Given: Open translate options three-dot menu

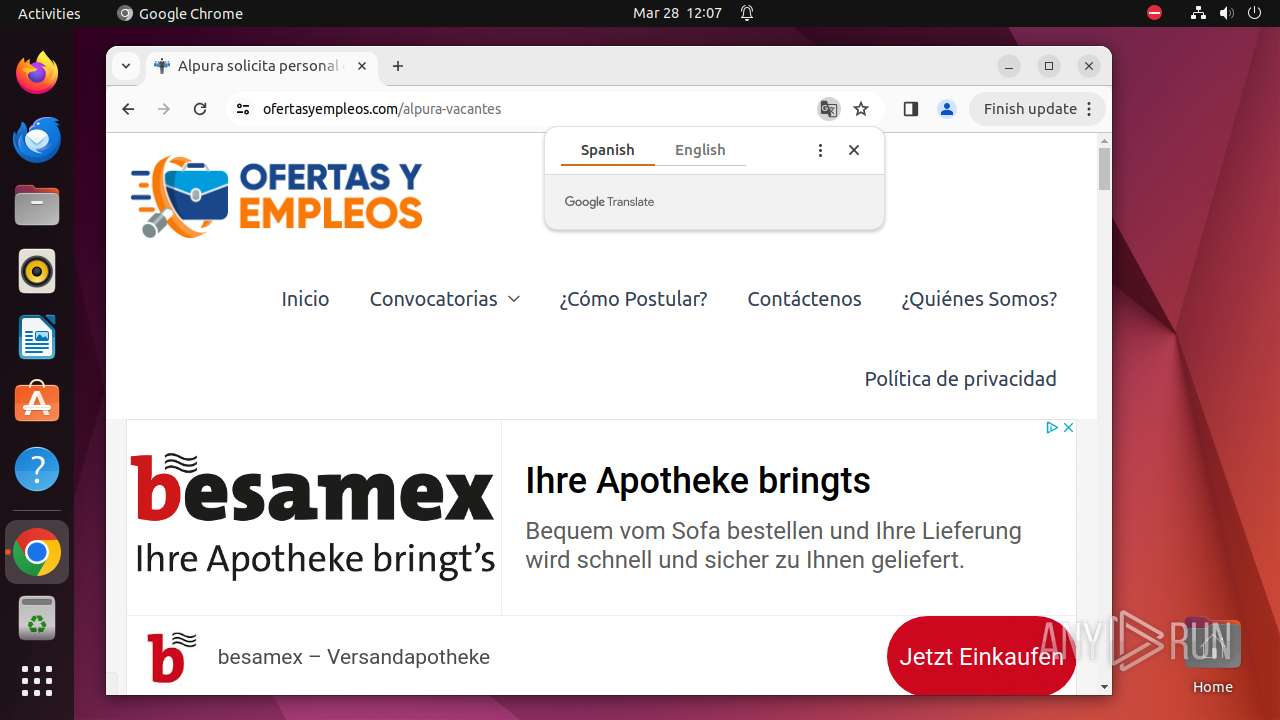Looking at the screenshot, I should click(x=820, y=150).
